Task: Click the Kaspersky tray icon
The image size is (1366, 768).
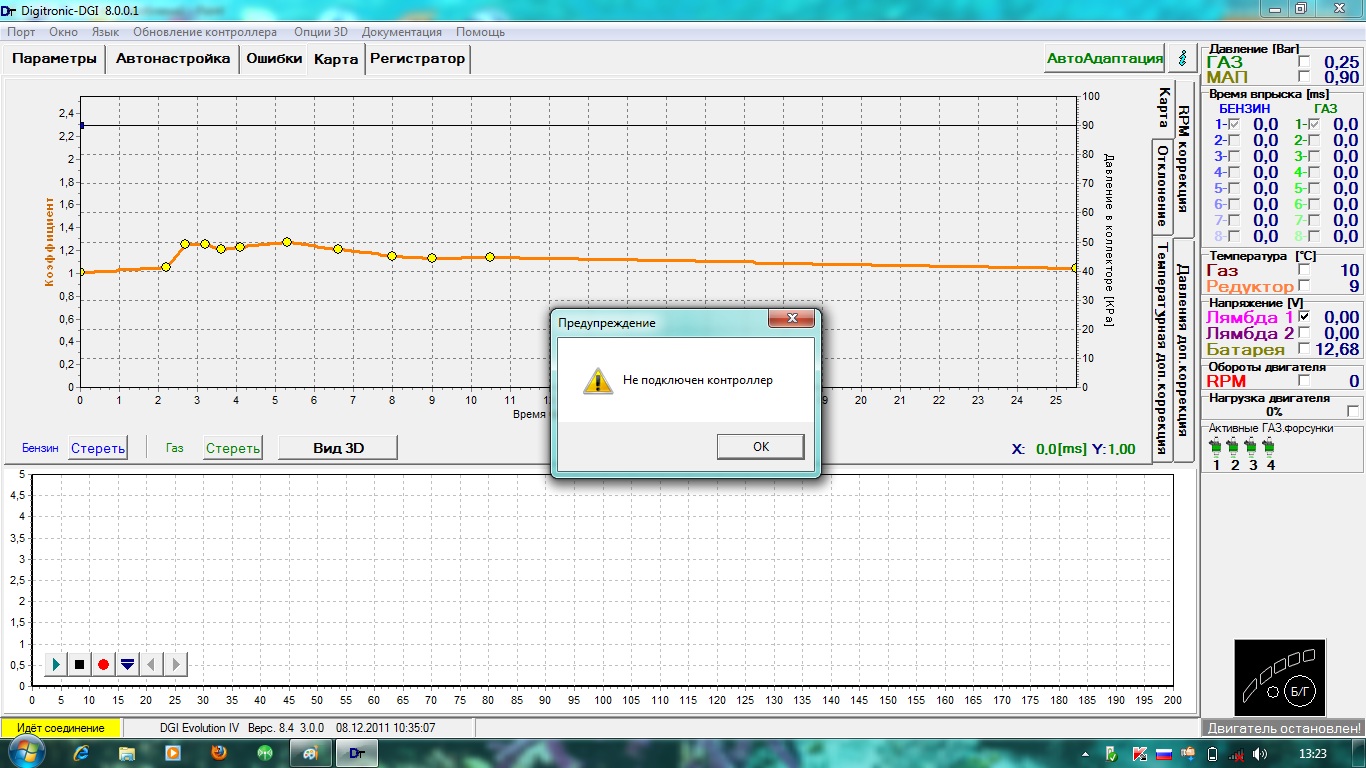Action: (1140, 753)
